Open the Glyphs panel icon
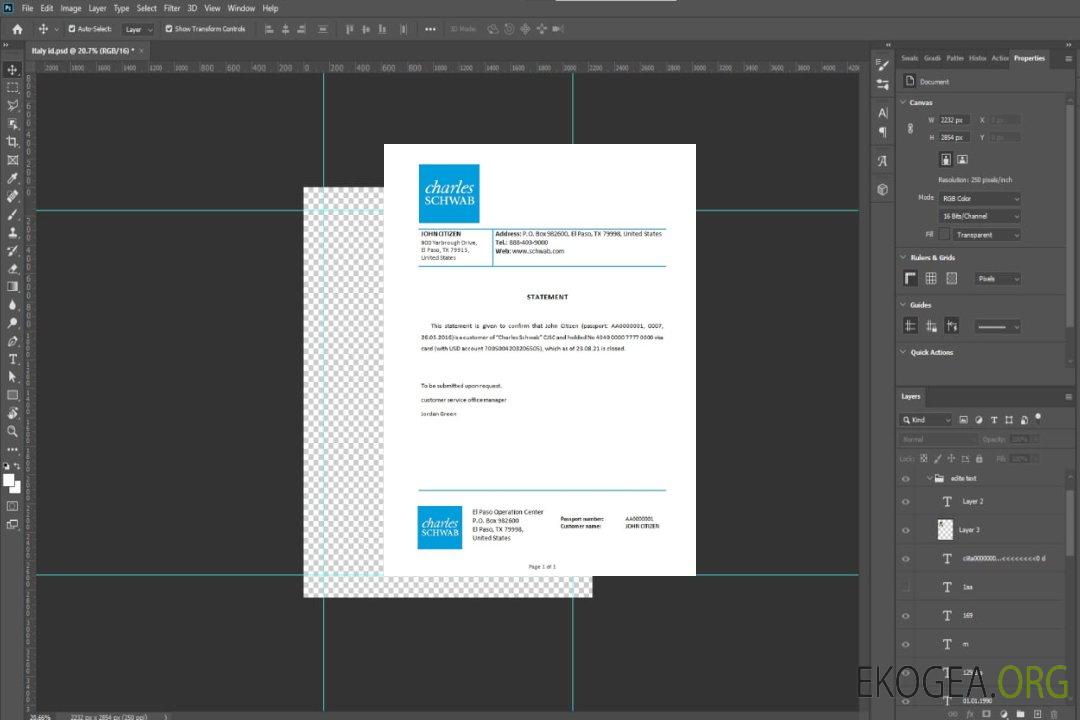Image resolution: width=1080 pixels, height=720 pixels. pyautogui.click(x=882, y=161)
